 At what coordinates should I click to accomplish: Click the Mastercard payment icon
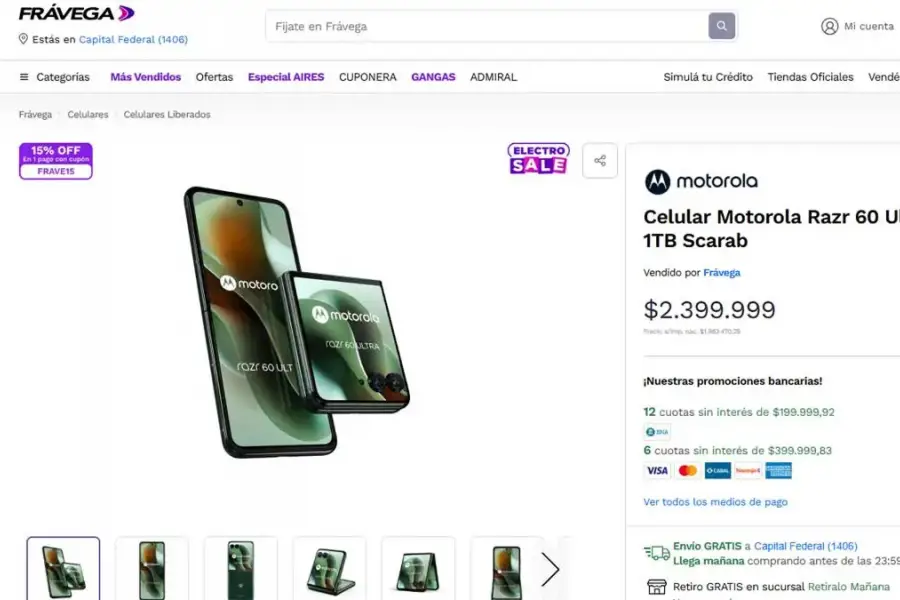687,470
